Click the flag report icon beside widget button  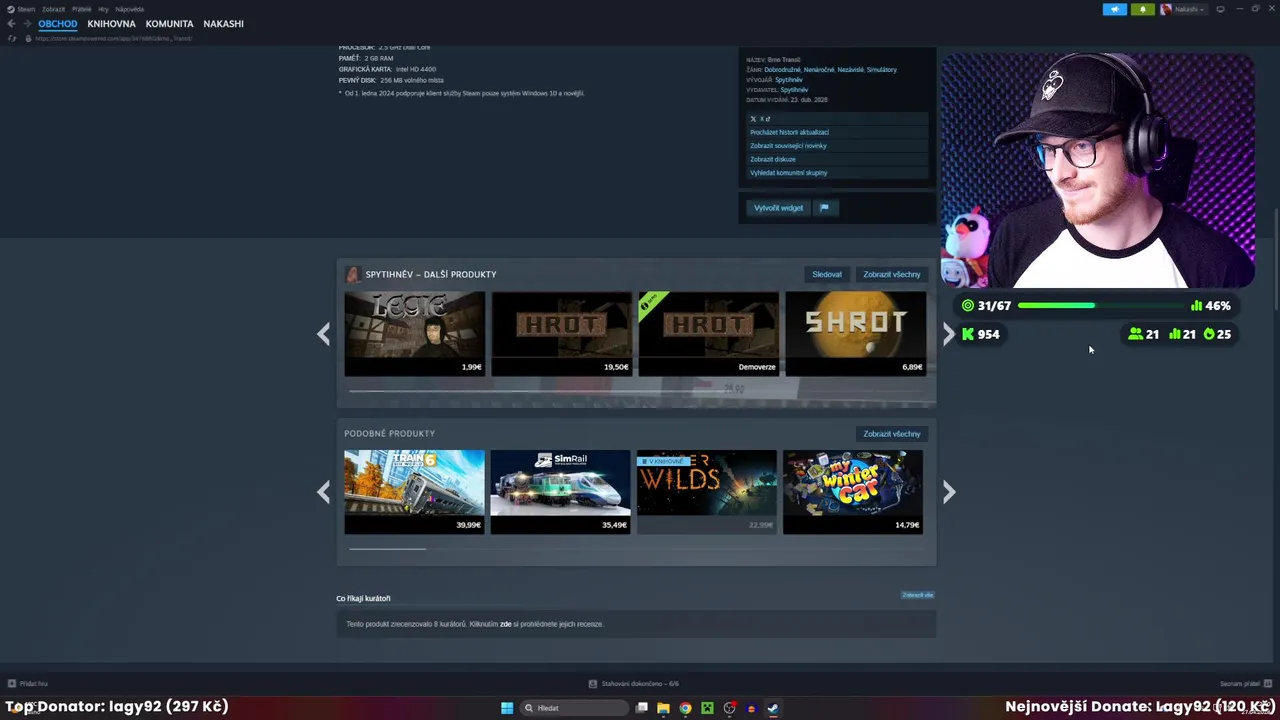point(824,208)
